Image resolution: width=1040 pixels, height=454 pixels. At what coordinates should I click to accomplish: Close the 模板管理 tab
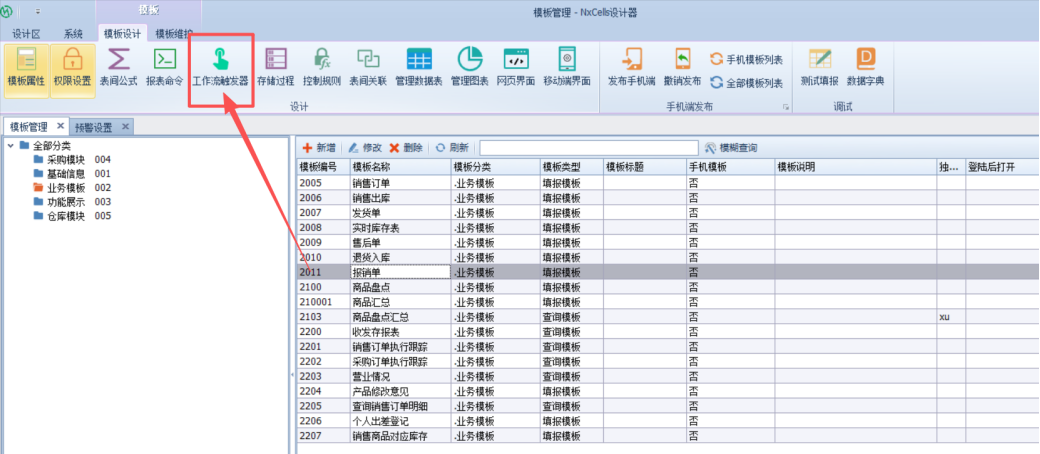[x=60, y=126]
